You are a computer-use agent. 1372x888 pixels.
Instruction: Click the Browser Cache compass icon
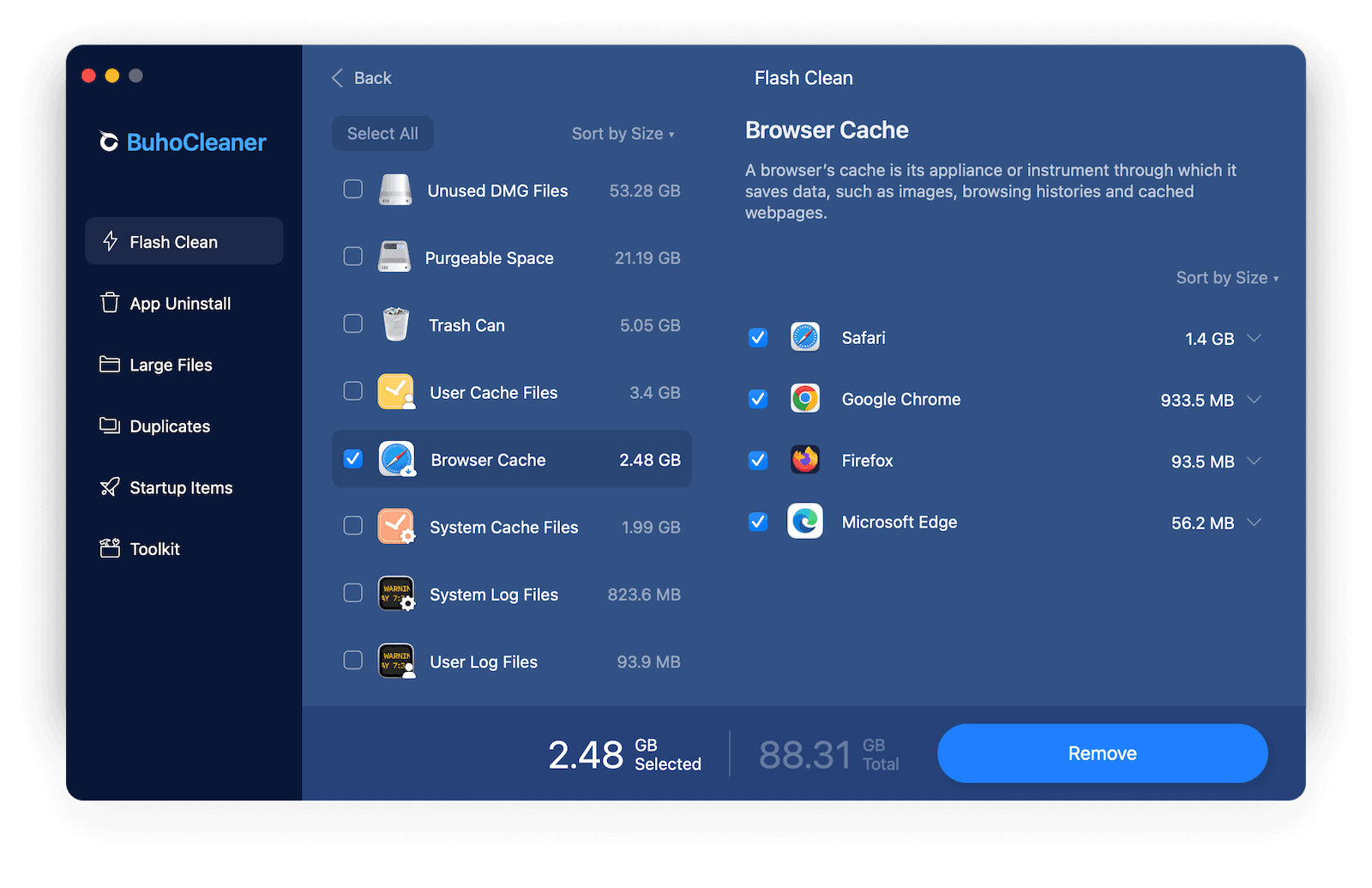(395, 459)
